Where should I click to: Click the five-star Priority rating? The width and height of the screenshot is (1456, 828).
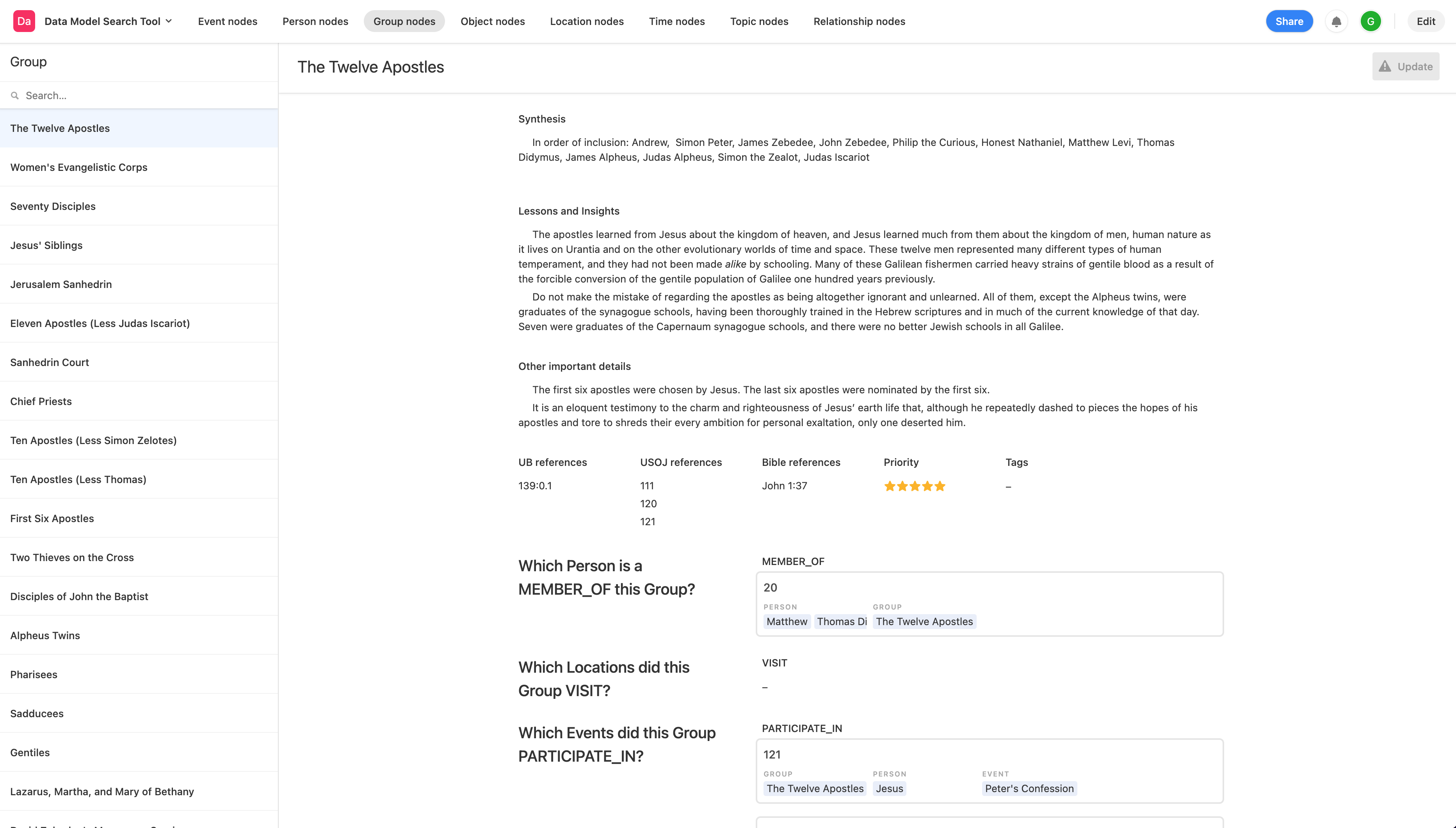(x=915, y=486)
